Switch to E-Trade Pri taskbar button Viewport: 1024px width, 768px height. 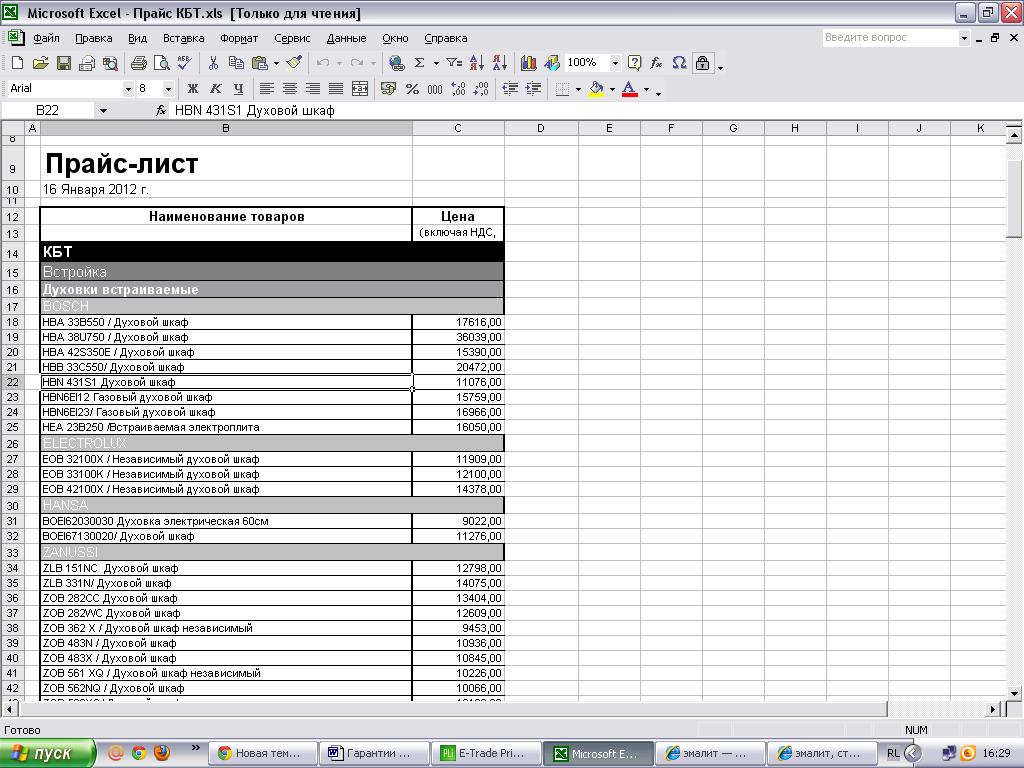(x=487, y=753)
